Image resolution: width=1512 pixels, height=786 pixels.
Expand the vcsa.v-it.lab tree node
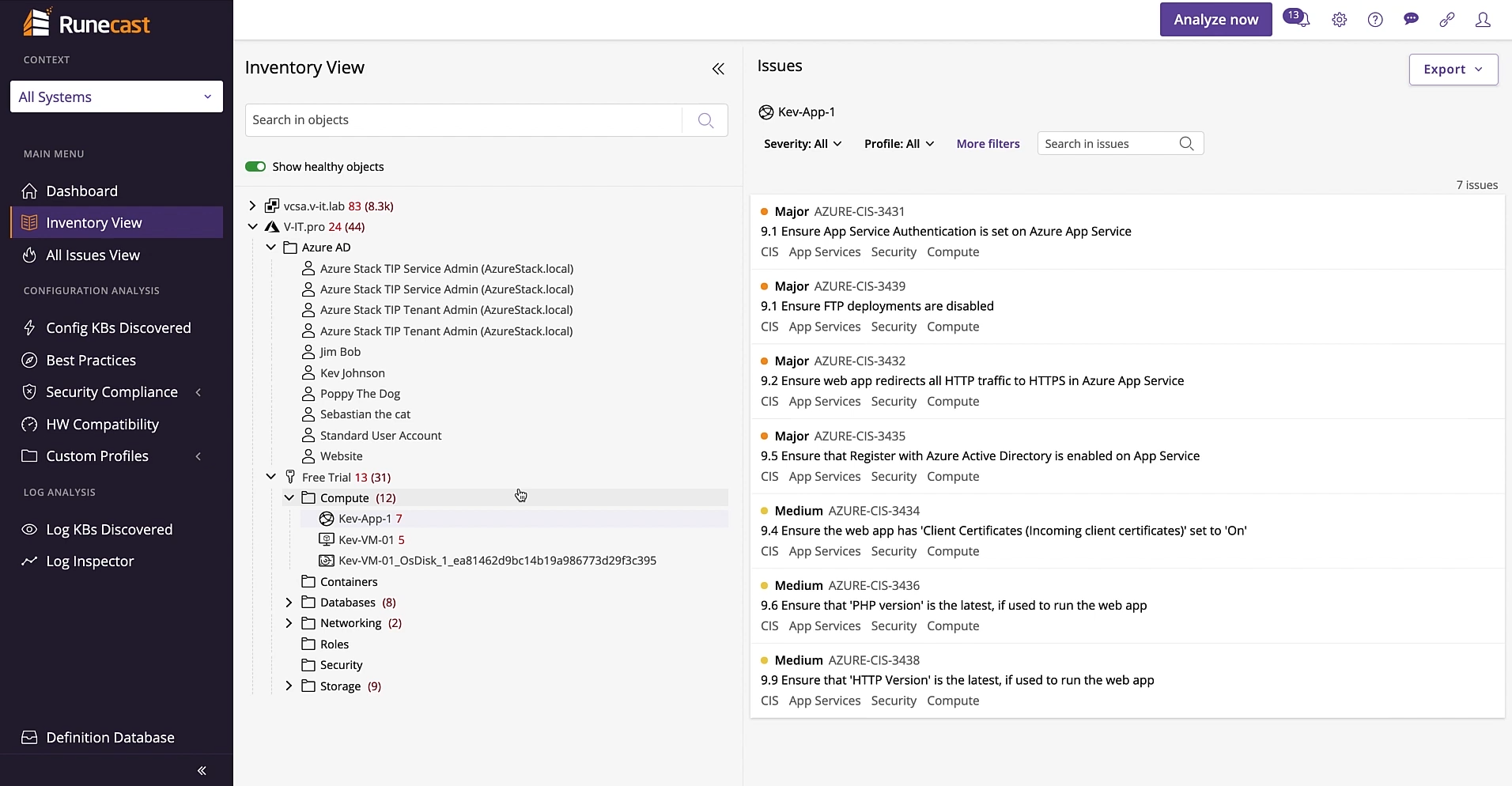pos(252,206)
